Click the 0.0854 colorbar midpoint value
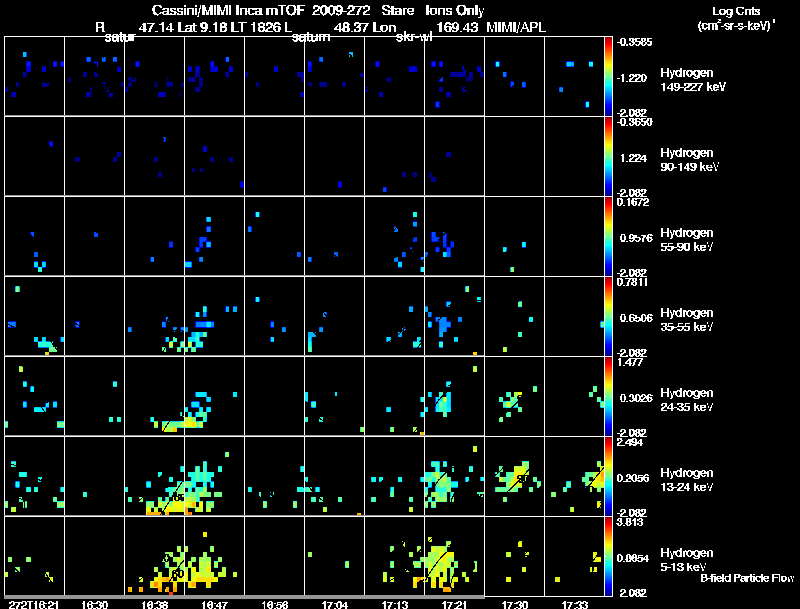The image size is (800, 609). [633, 559]
